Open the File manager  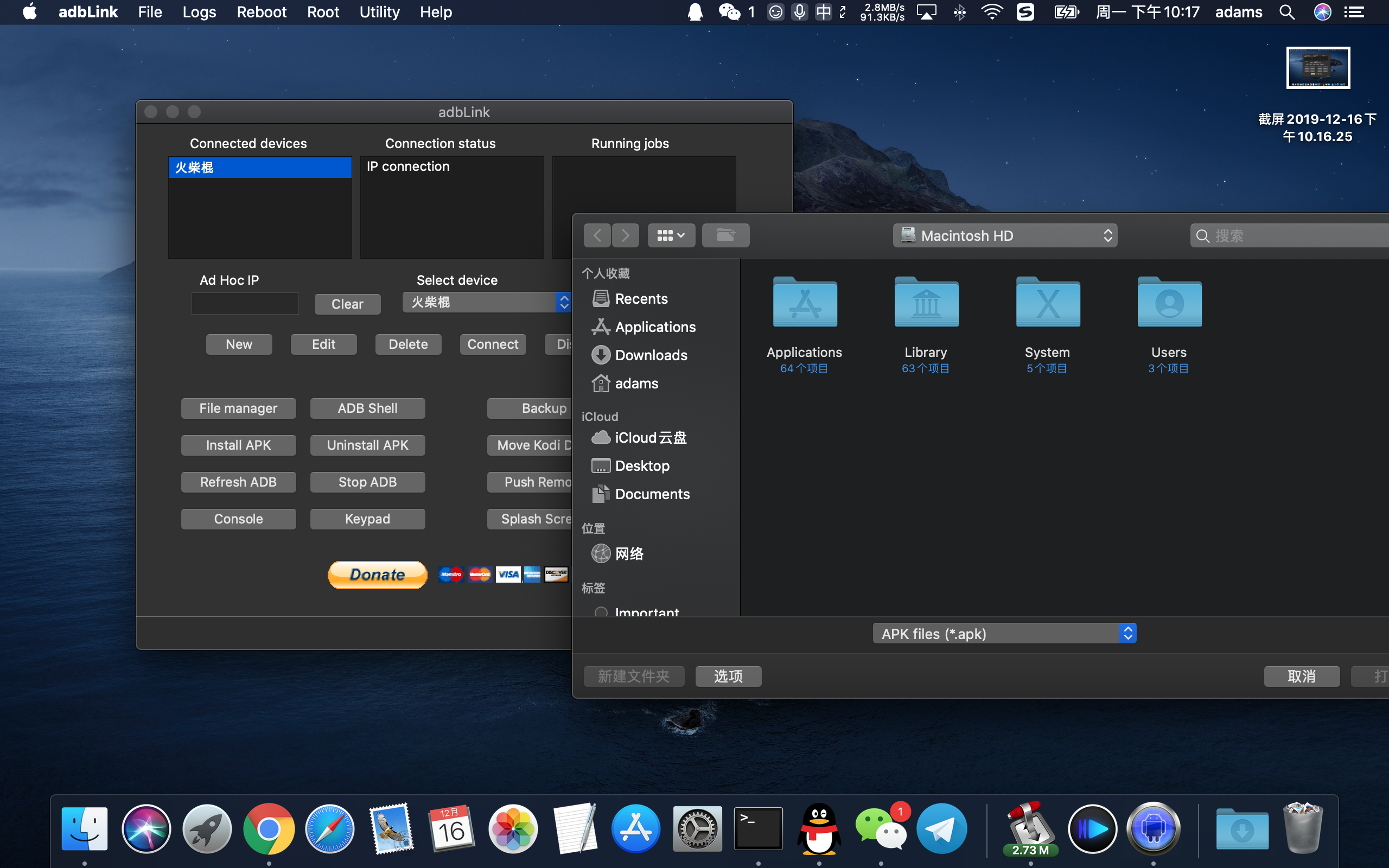(238, 408)
